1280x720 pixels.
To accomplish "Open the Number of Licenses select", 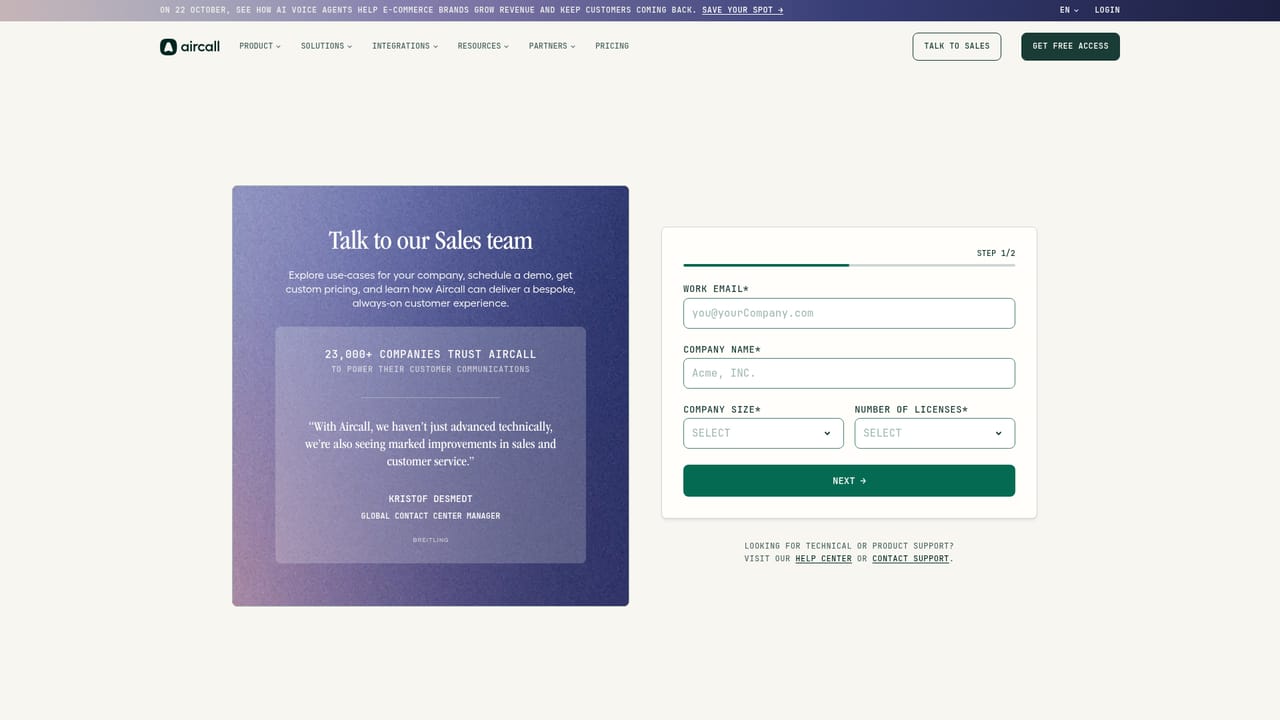I will pos(935,433).
